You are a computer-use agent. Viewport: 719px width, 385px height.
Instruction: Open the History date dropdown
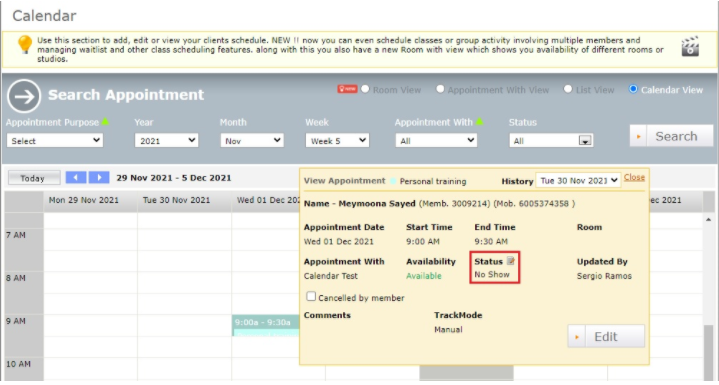578,181
